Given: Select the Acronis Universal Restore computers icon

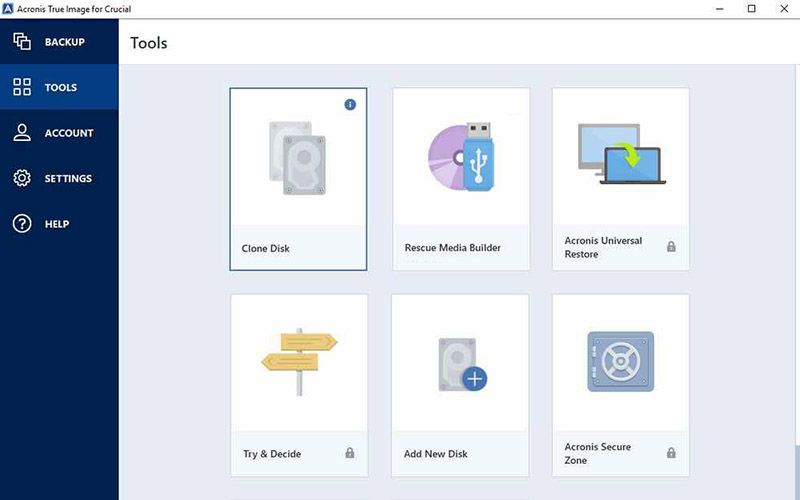Looking at the screenshot, I should [620, 153].
